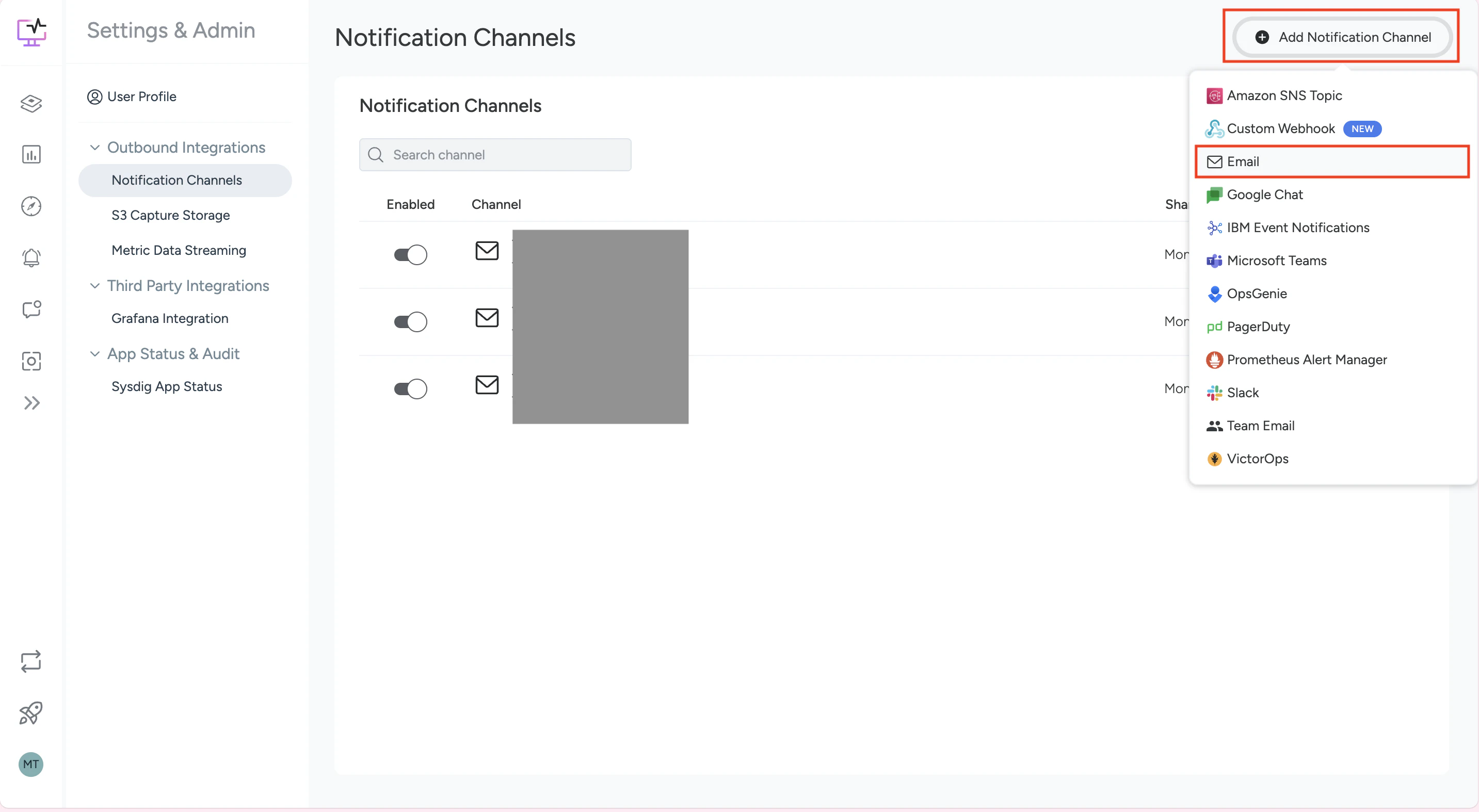Open the Events chat-bubble icon
Viewport: 1479px width, 812px height.
tap(31, 310)
